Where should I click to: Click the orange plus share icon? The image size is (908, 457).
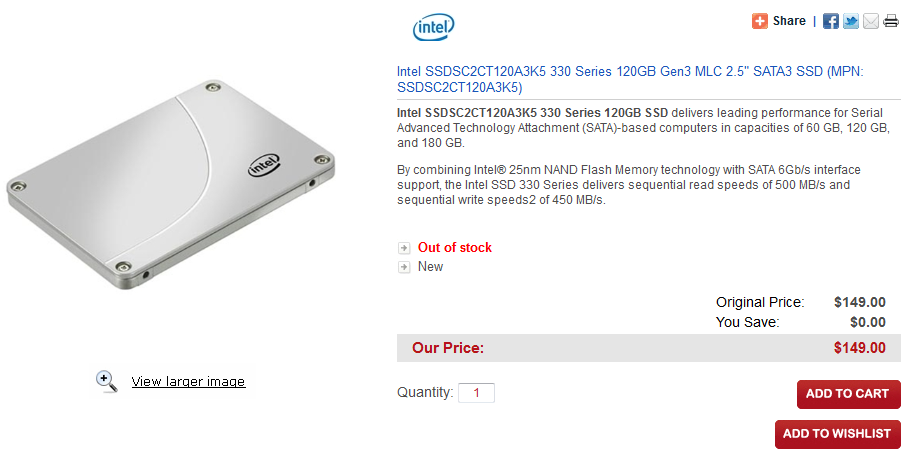coord(760,21)
